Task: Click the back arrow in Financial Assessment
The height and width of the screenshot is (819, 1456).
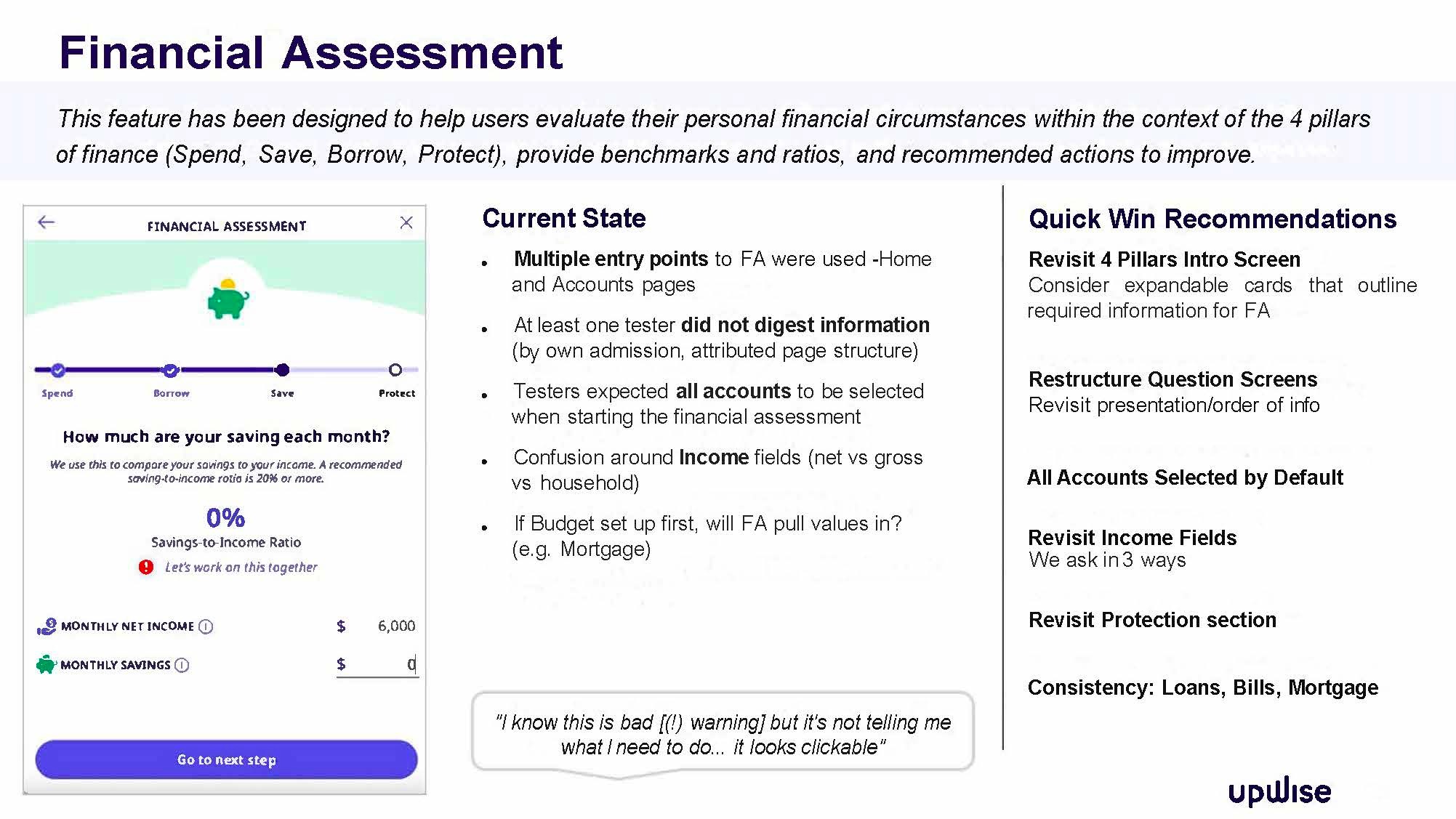Action: point(47,222)
